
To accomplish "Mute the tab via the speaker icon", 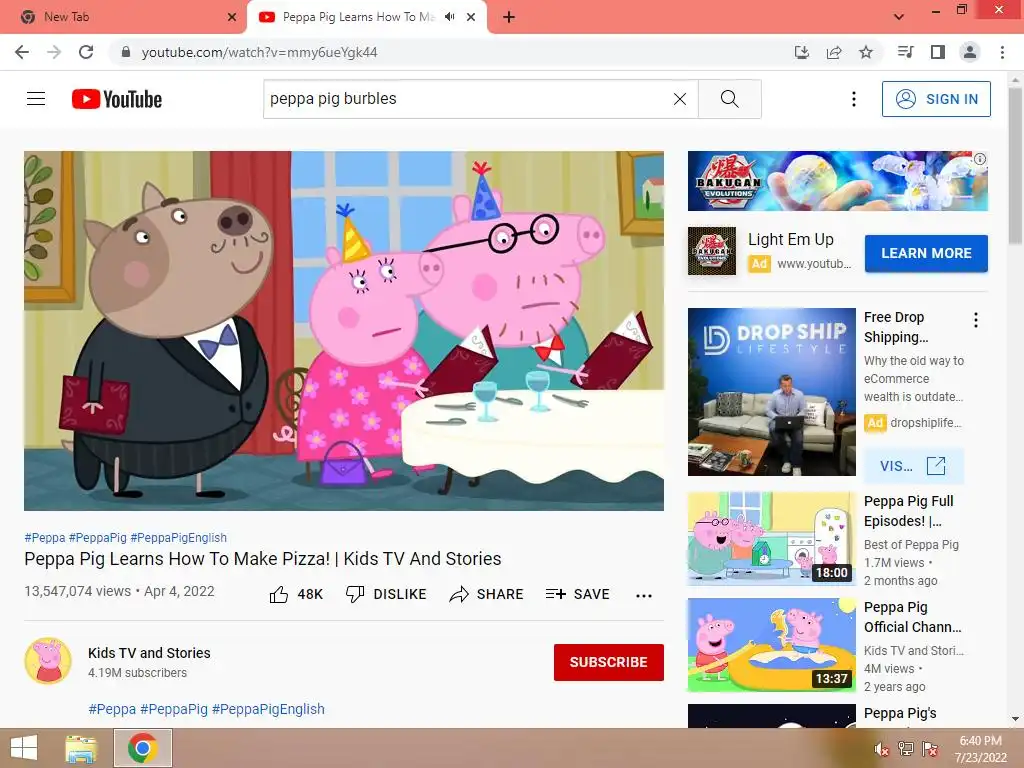I will [450, 17].
